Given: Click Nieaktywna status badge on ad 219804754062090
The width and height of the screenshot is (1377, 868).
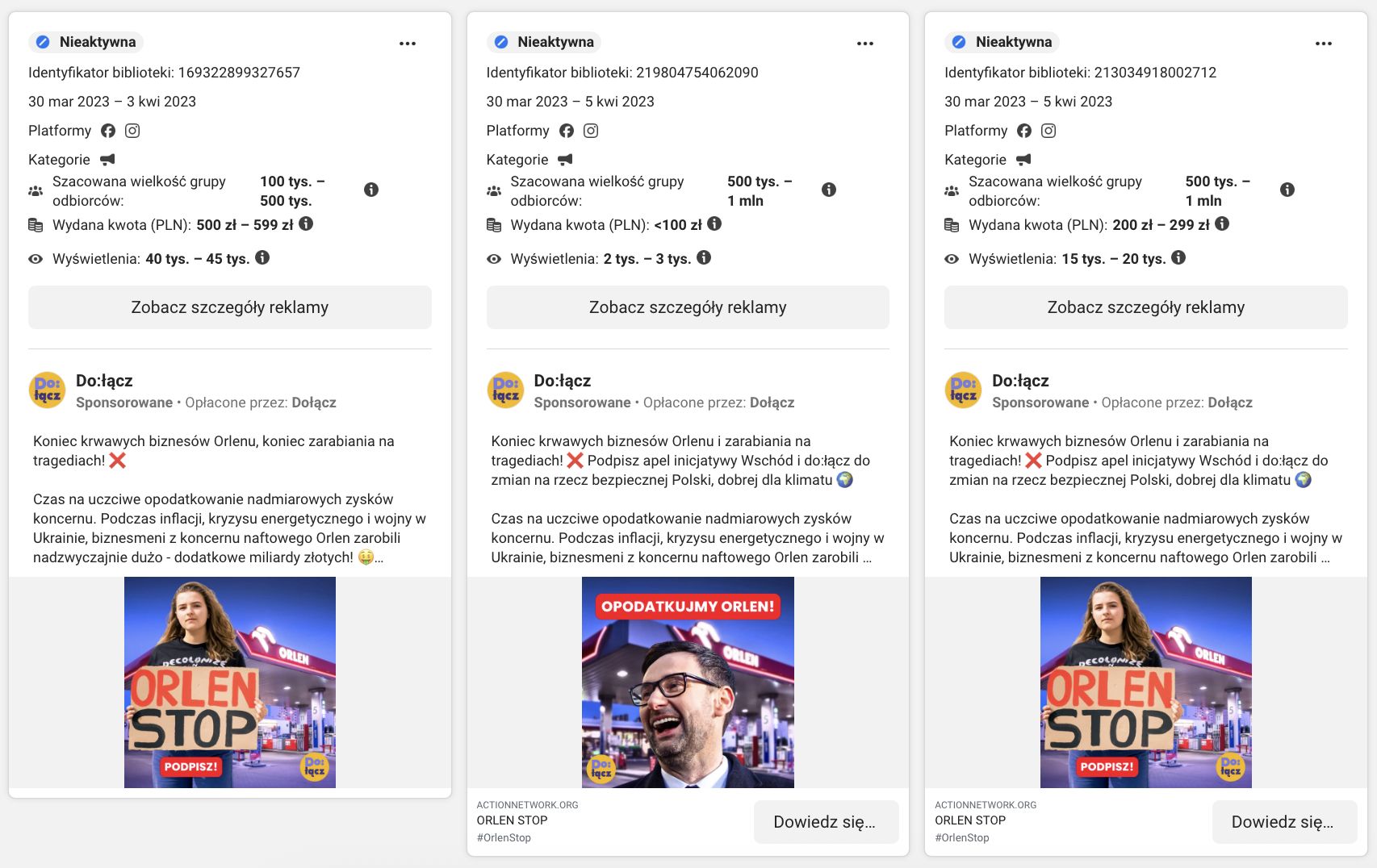Looking at the screenshot, I should [544, 42].
